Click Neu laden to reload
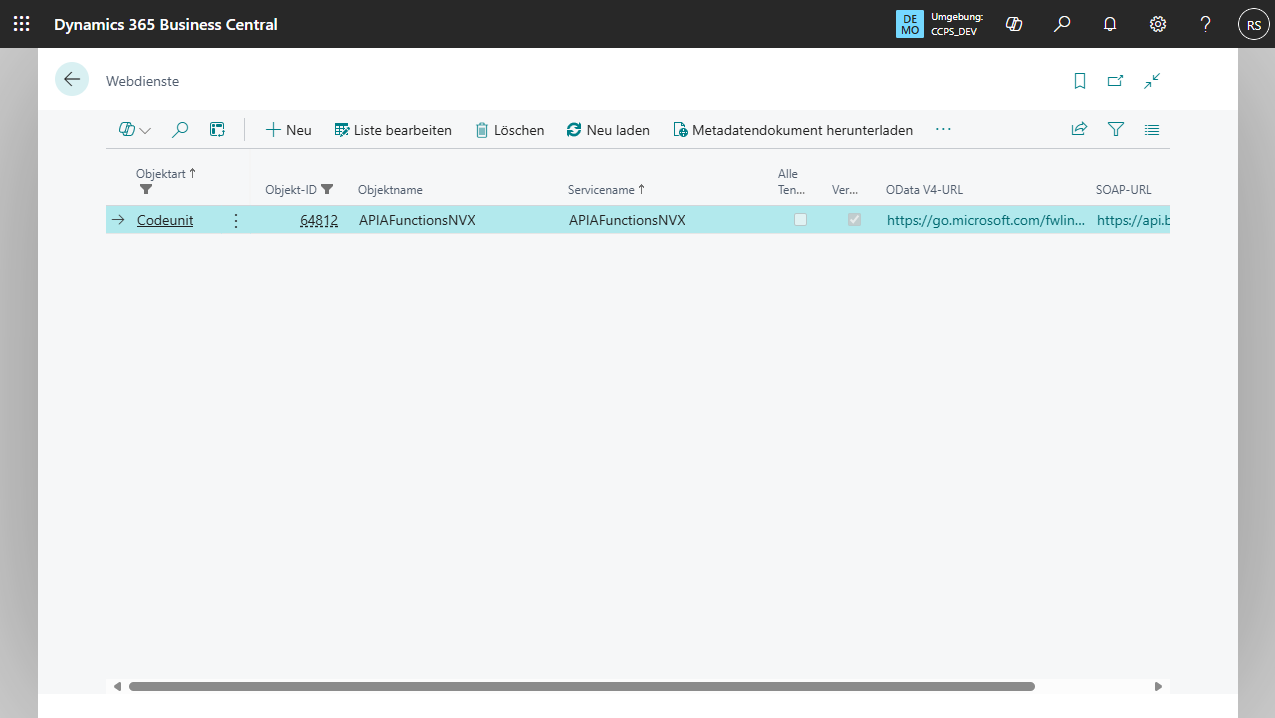This screenshot has height=718, width=1275. pyautogui.click(x=608, y=130)
